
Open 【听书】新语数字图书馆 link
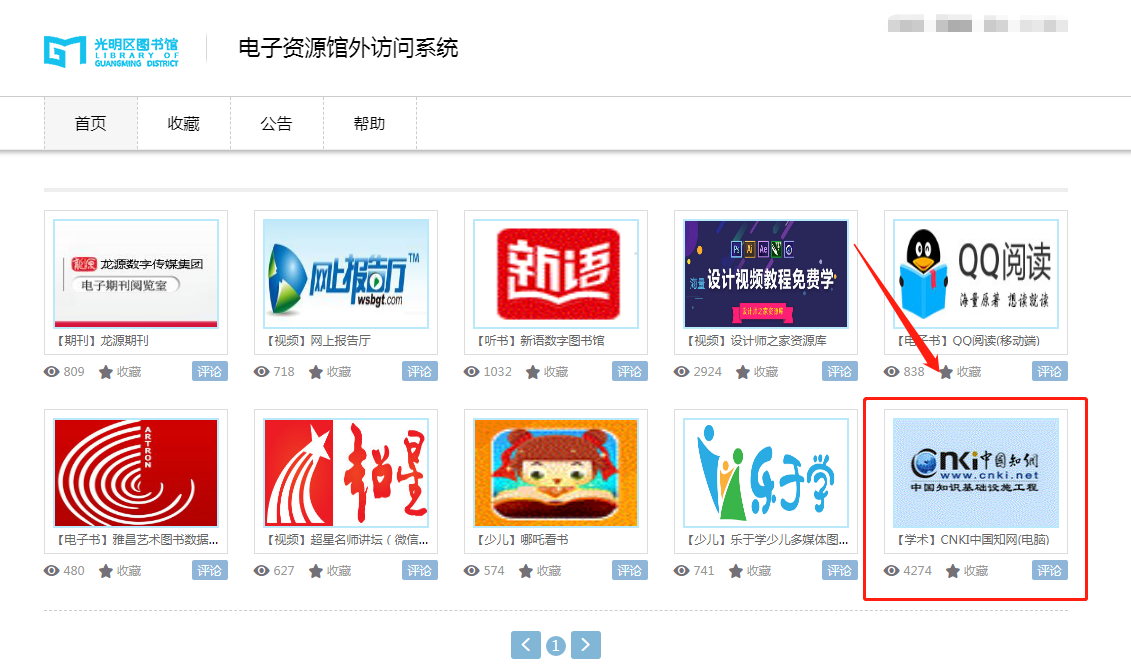[540, 341]
